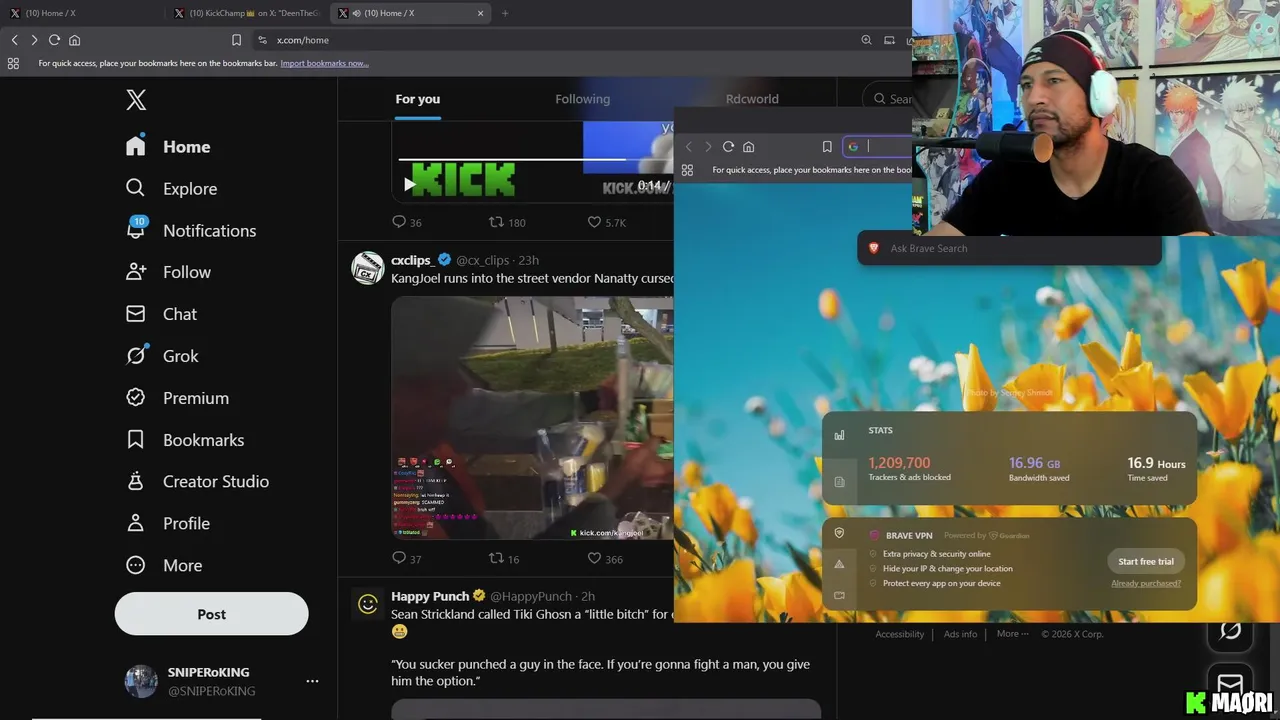1280x720 pixels.
Task: Click the 1,209,700 trackers blocked stat
Action: coord(899,463)
